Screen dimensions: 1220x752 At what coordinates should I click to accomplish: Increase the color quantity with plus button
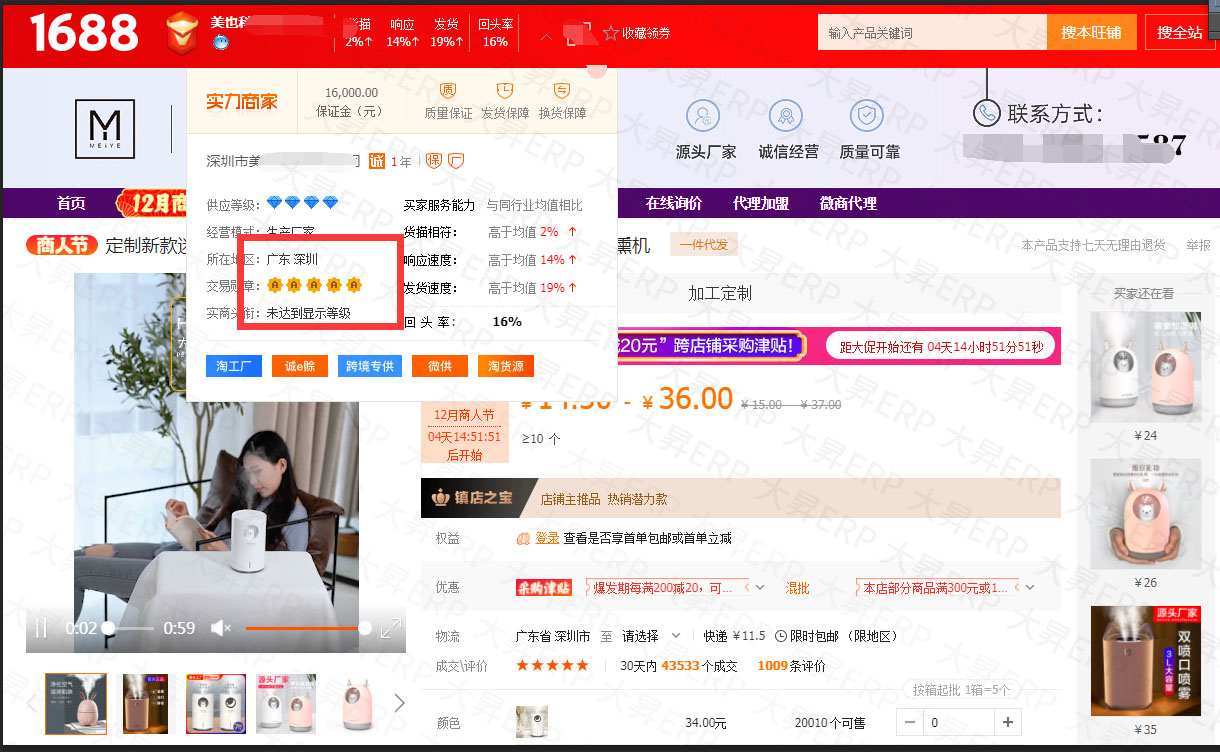(1008, 722)
